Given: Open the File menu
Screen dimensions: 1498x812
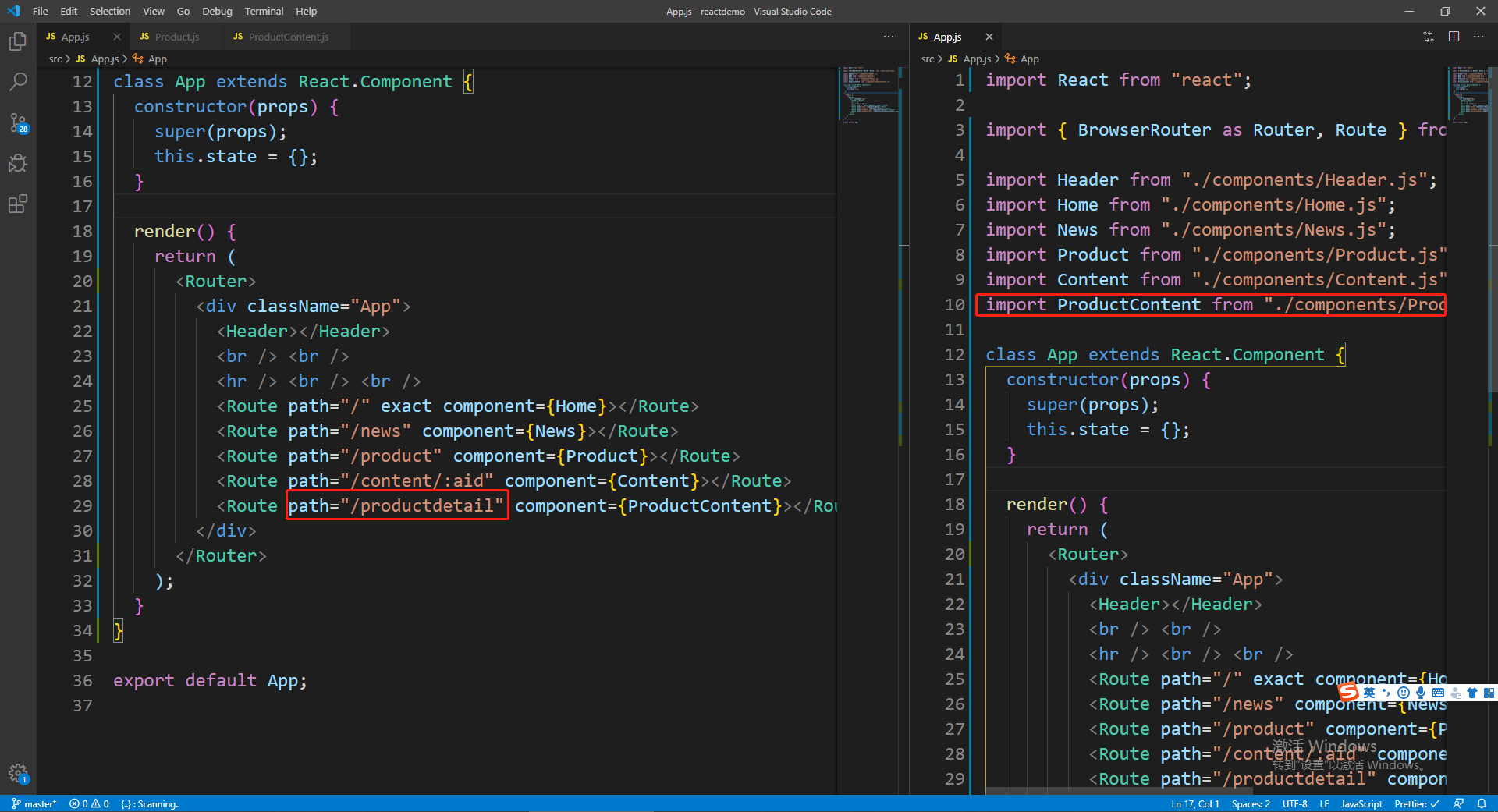Looking at the screenshot, I should (x=41, y=11).
